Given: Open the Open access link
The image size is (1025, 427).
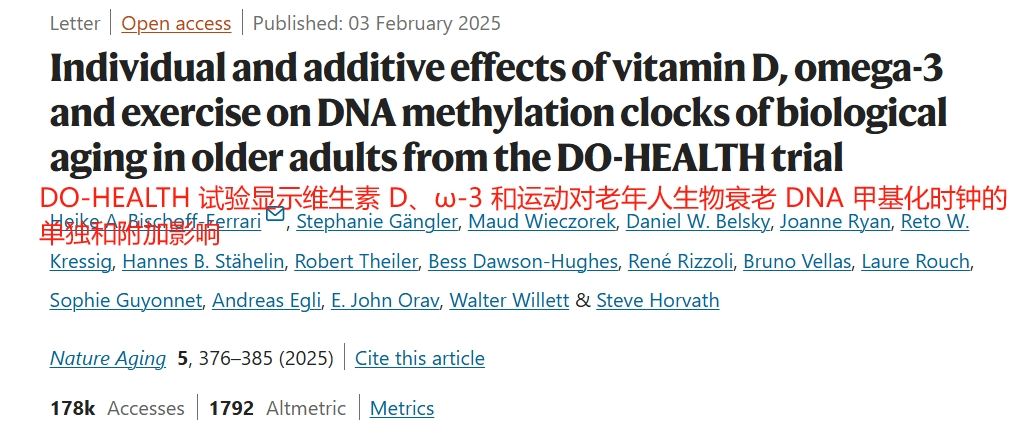Looking at the screenshot, I should (x=176, y=24).
